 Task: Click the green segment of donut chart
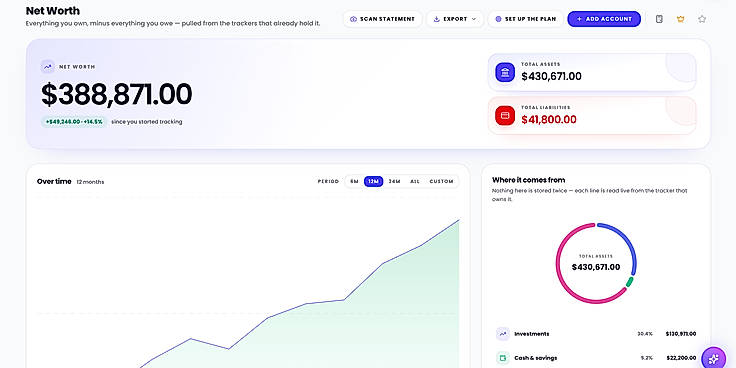click(x=629, y=282)
